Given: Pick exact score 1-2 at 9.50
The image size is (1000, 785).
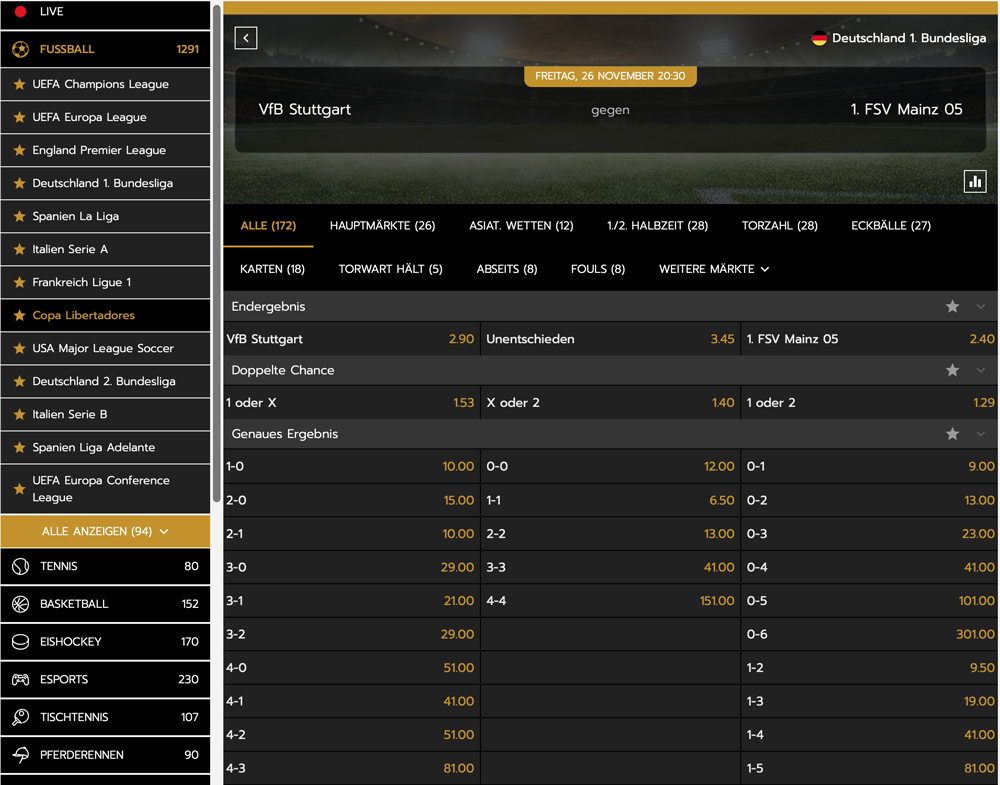Looking at the screenshot, I should point(870,668).
